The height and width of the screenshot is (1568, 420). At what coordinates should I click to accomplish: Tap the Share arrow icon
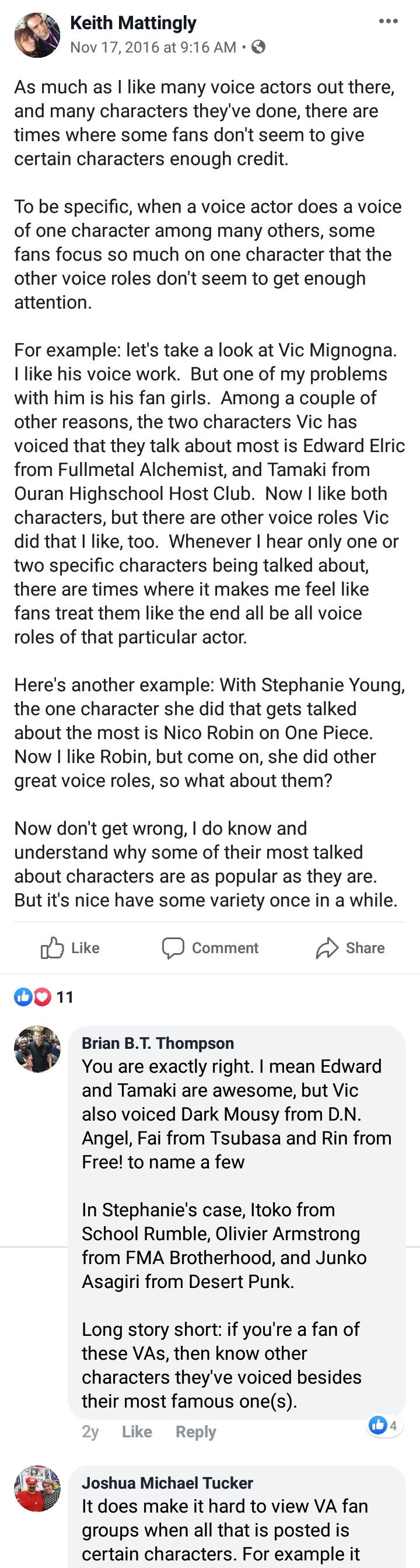327,948
